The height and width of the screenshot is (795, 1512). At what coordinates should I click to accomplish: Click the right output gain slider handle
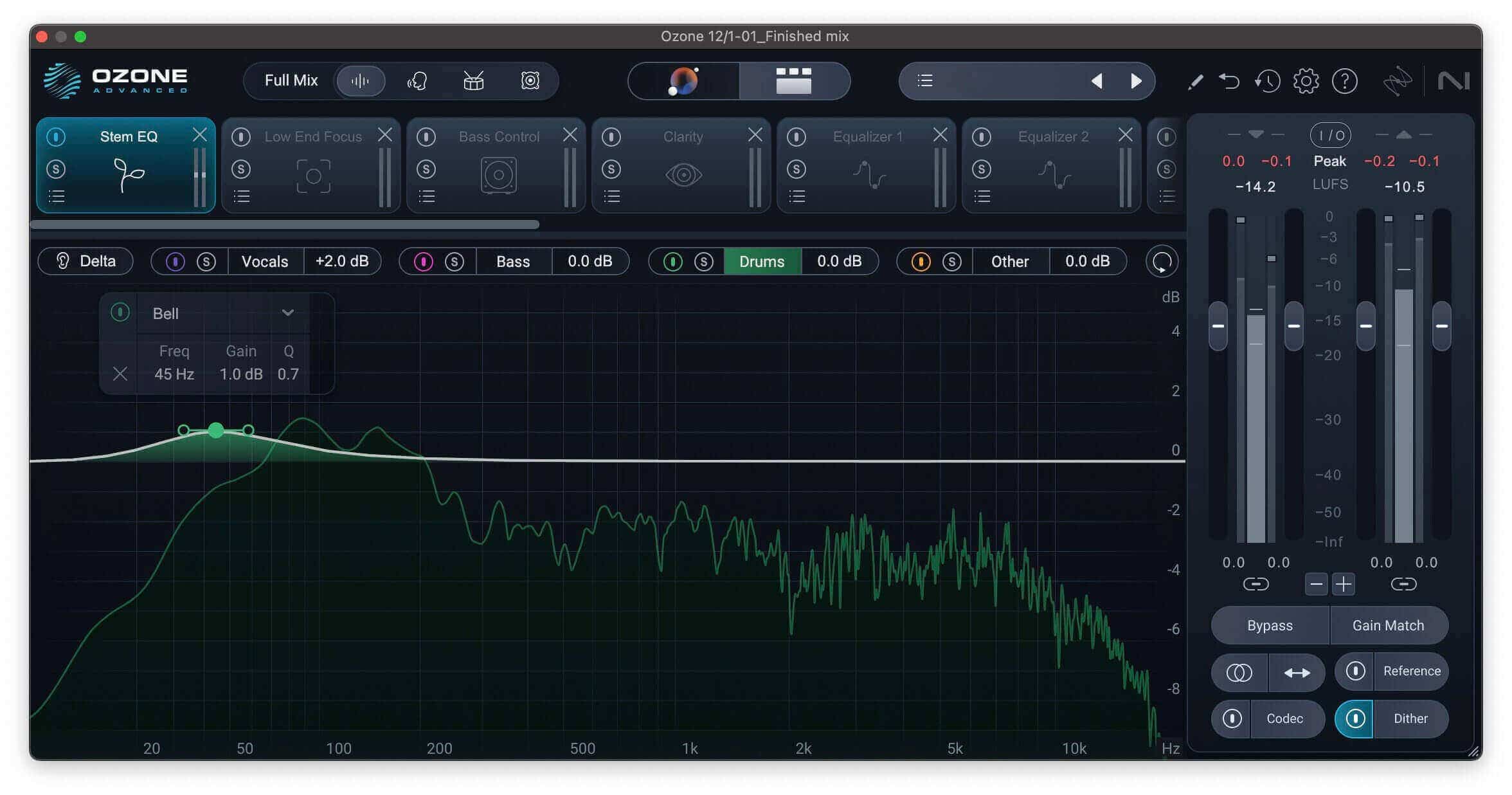[1442, 326]
